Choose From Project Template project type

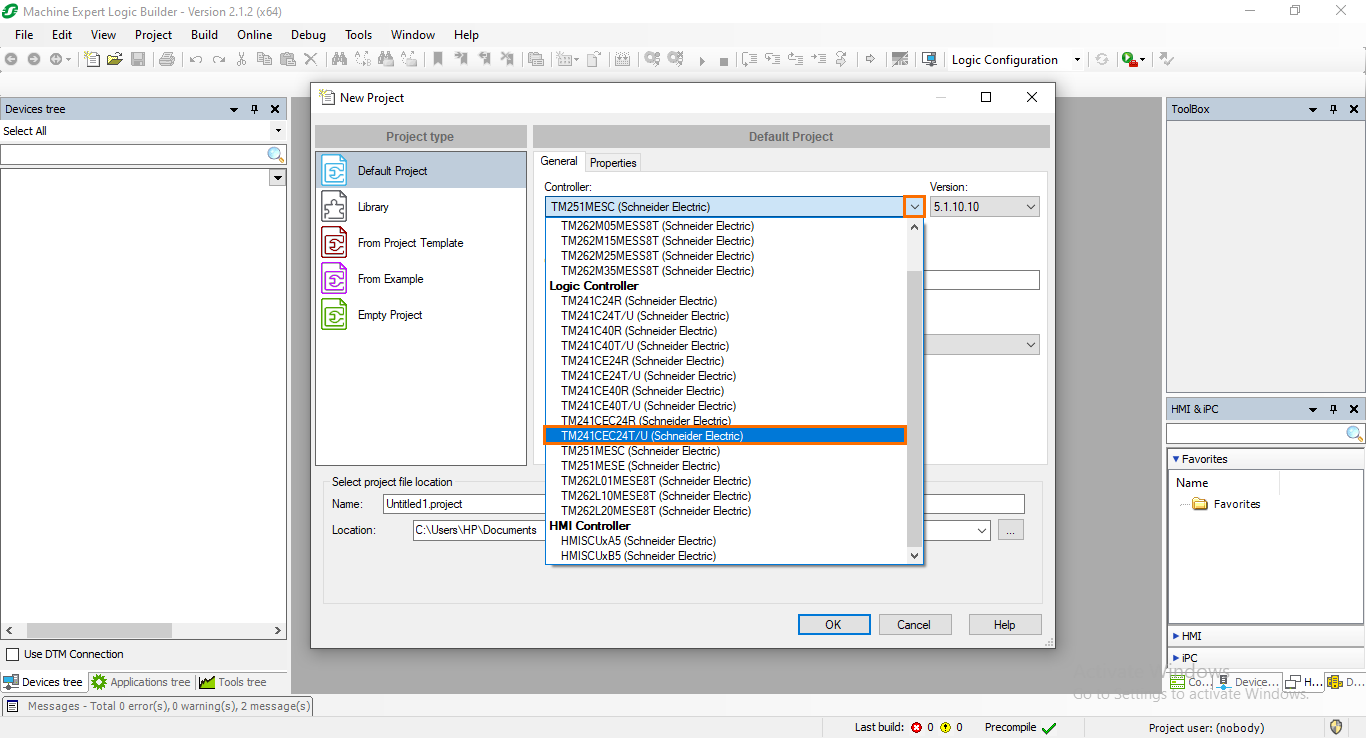(421, 243)
